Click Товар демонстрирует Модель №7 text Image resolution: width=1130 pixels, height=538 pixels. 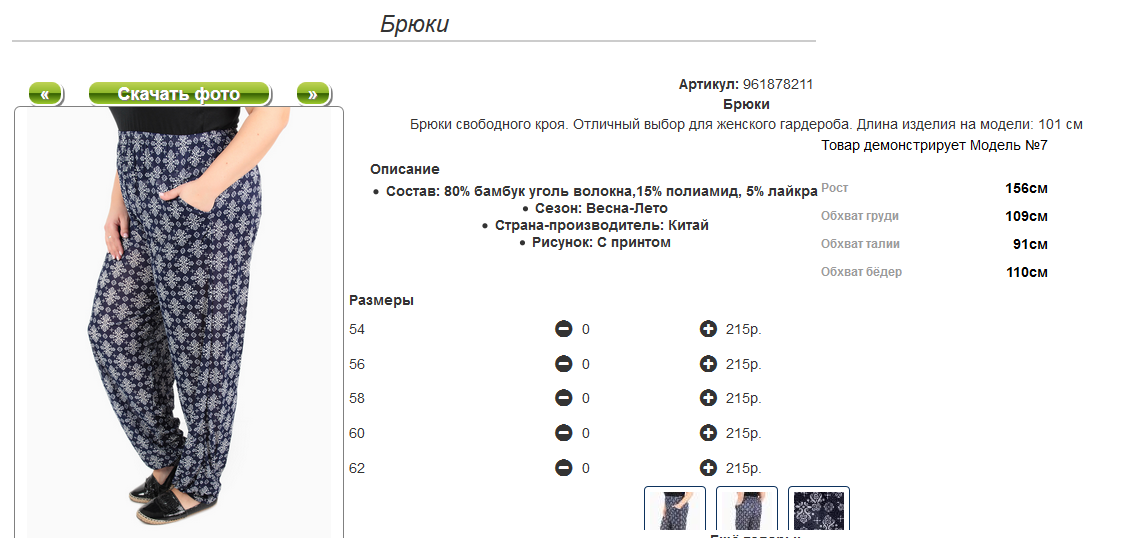(x=934, y=145)
